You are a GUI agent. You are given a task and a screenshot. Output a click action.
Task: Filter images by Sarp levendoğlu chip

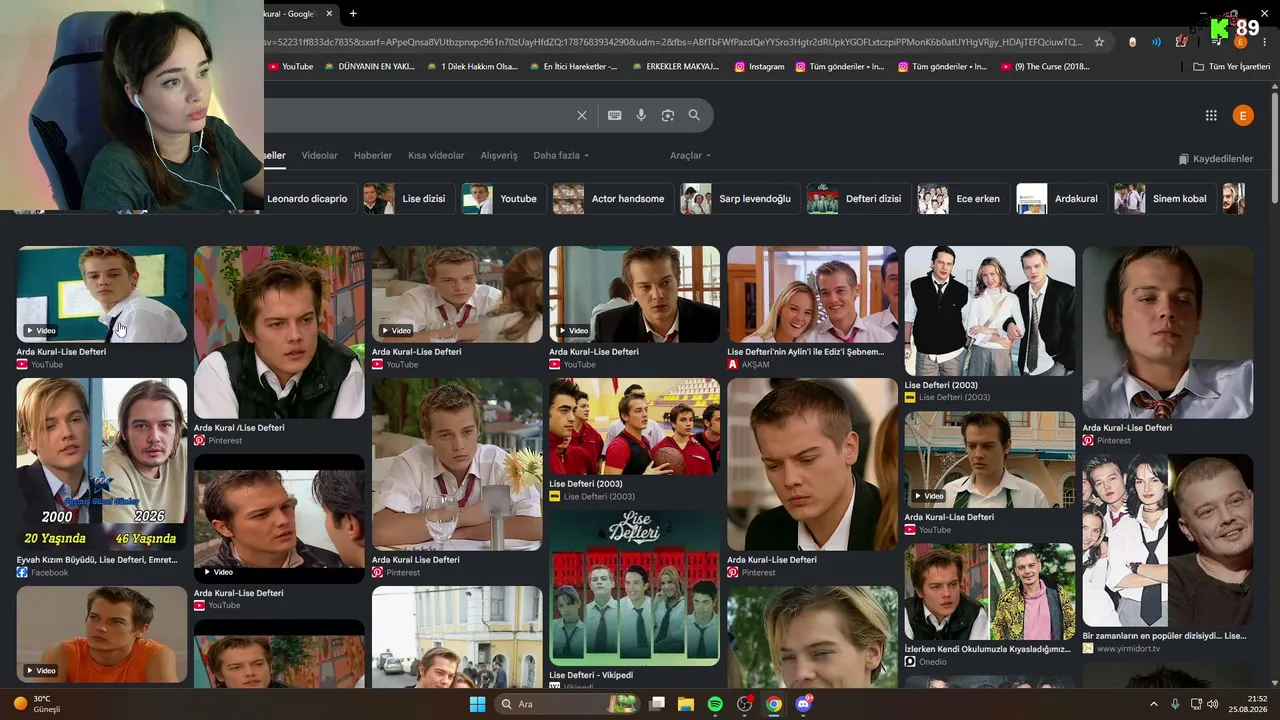[x=741, y=199]
